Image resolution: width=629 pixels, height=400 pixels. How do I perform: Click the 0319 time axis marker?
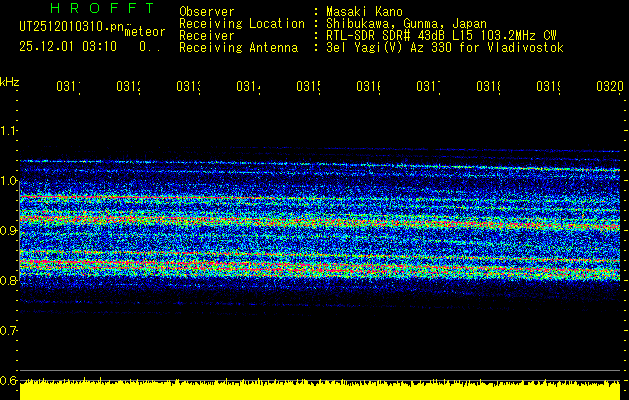[549, 86]
